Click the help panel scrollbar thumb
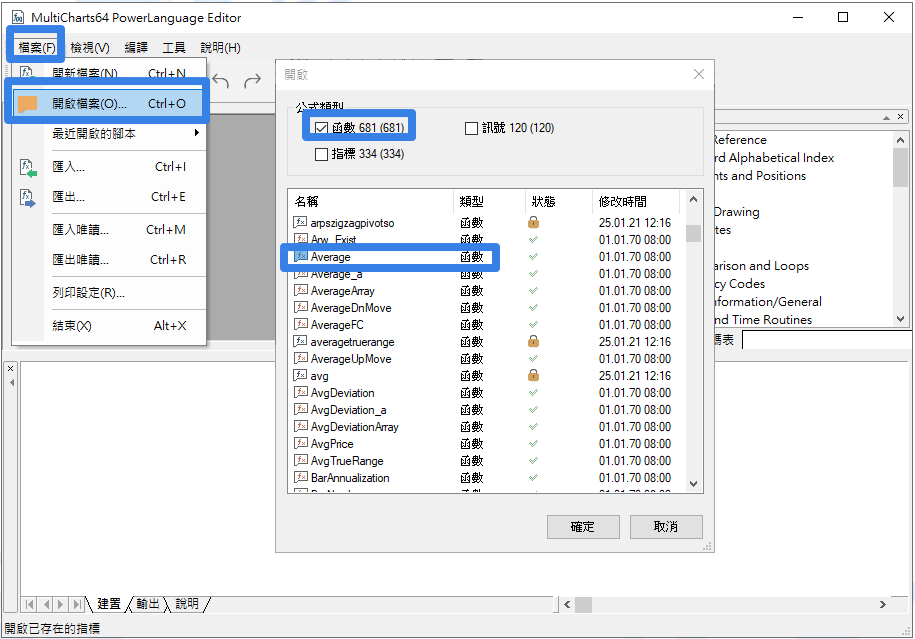Viewport: 915px width, 639px height. point(900,167)
